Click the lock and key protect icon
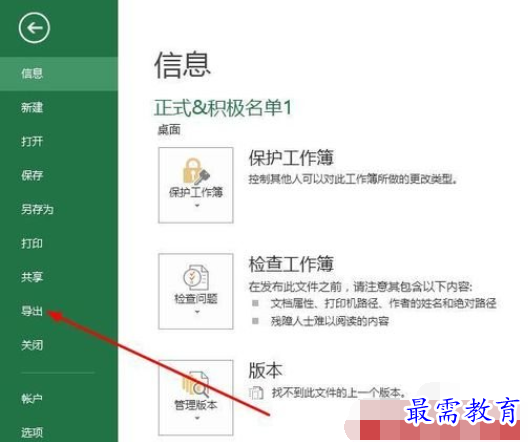This screenshot has width=528, height=442. click(196, 171)
